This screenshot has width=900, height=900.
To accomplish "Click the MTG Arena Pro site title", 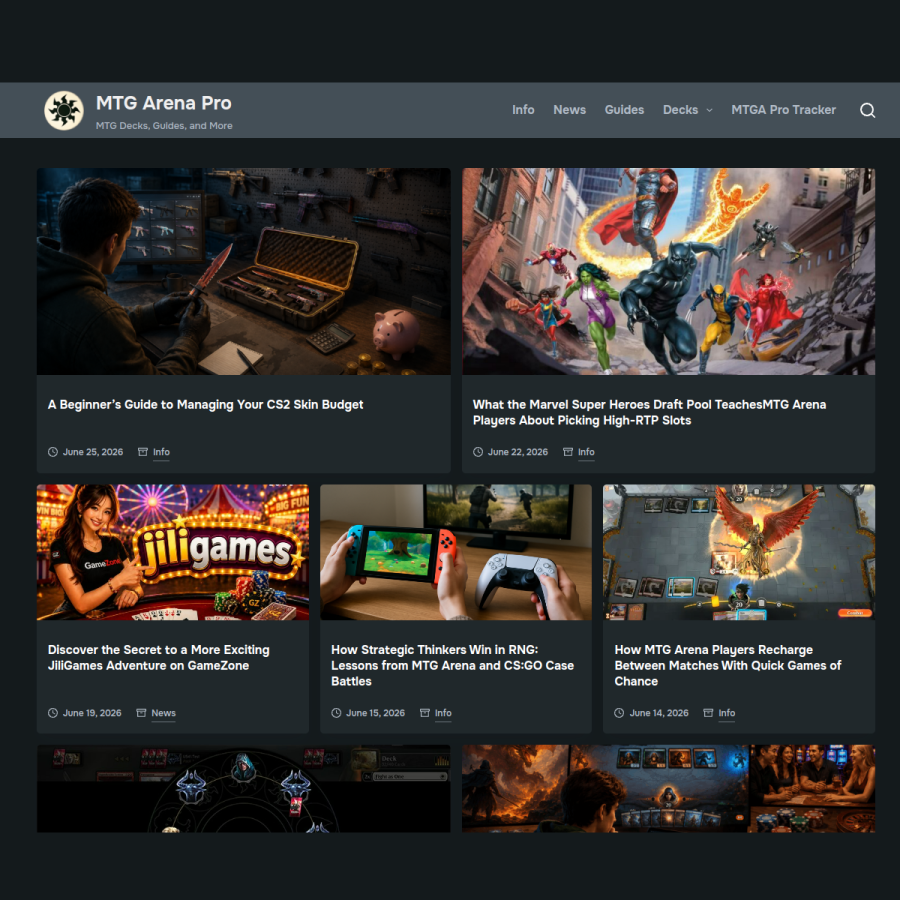I will [x=164, y=103].
